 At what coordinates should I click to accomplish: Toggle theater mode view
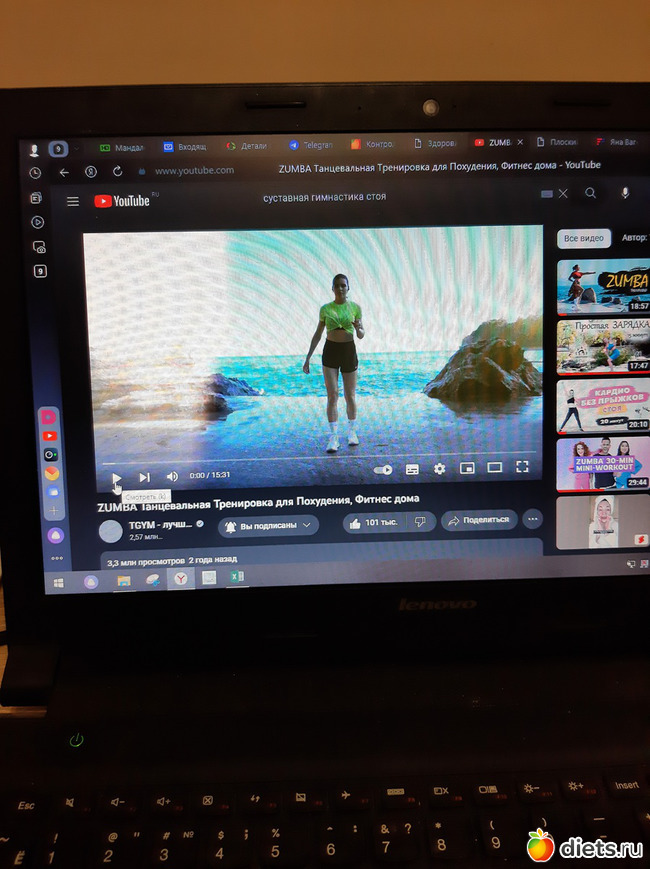click(494, 467)
